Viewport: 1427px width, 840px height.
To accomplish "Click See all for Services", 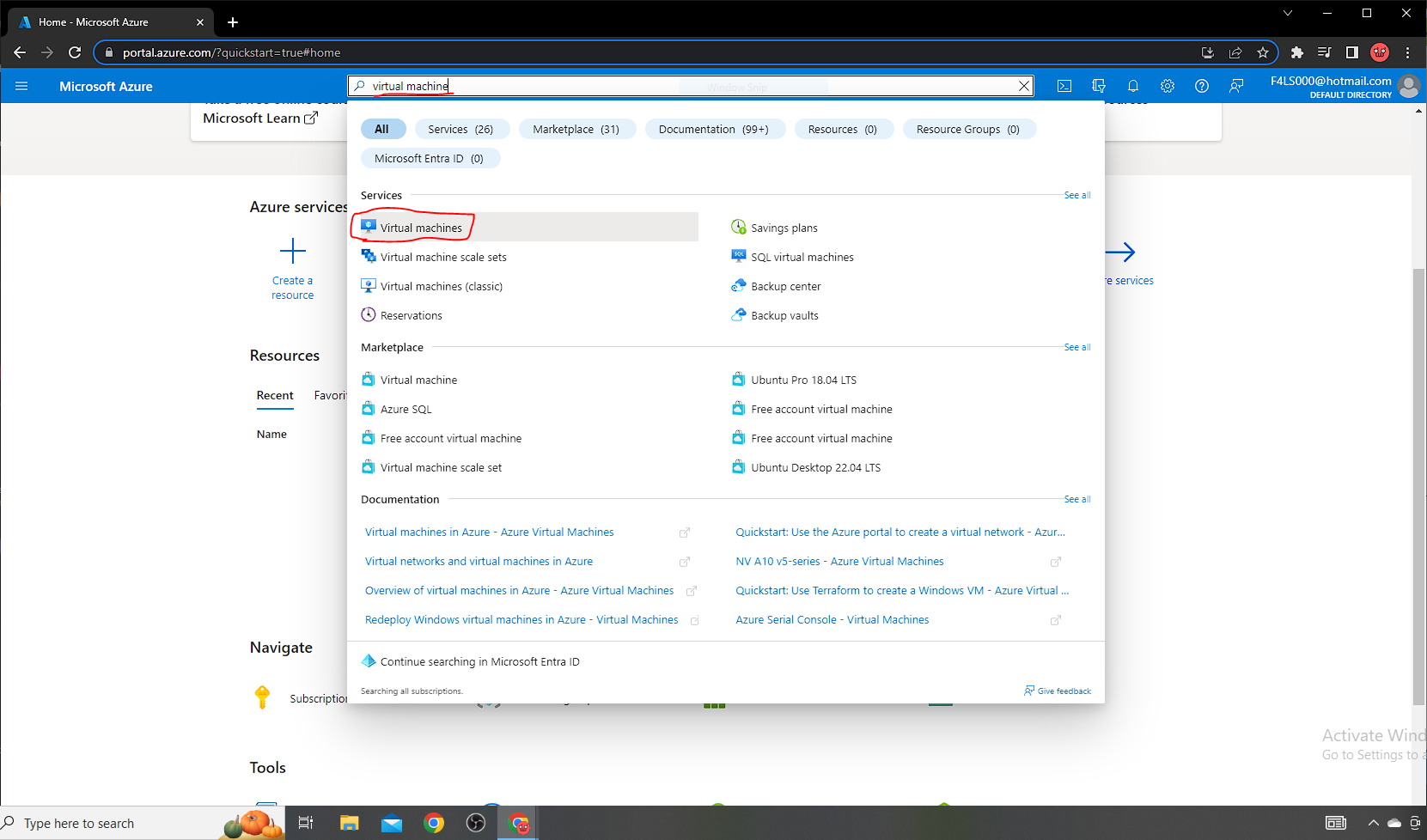I will click(1077, 195).
